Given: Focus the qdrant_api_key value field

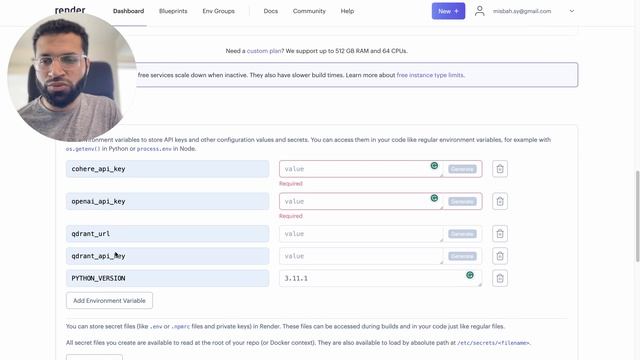Looking at the screenshot, I should [361, 256].
